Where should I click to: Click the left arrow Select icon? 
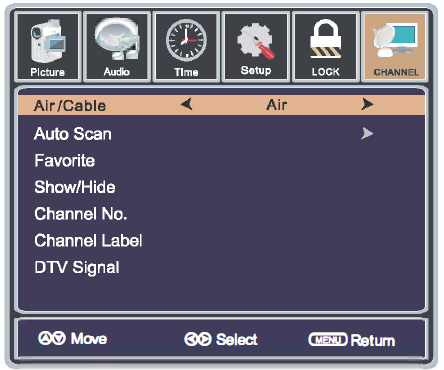(x=191, y=339)
